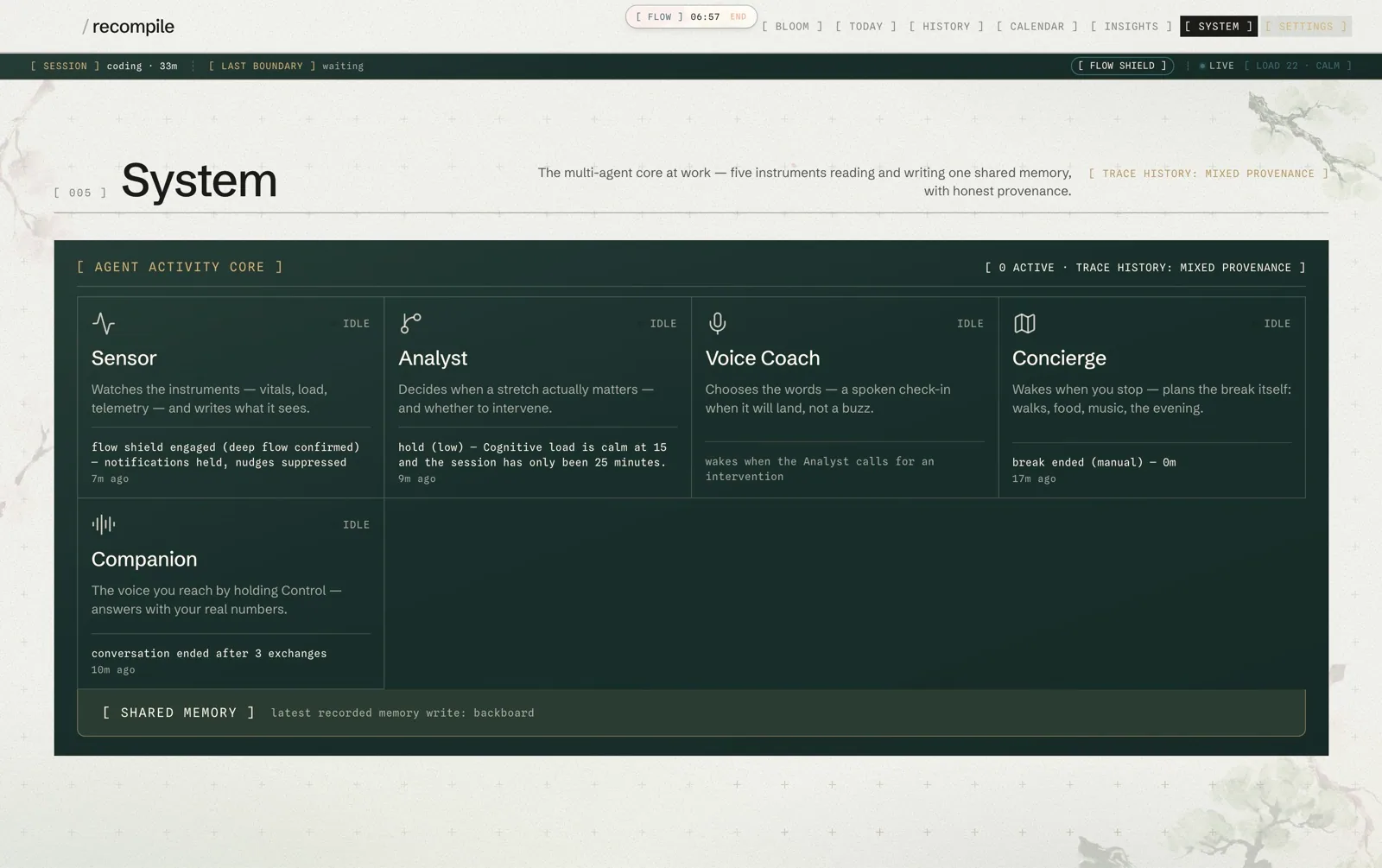Click the Voice Coach microphone icon
This screenshot has width=1382, height=868.
tap(718, 323)
